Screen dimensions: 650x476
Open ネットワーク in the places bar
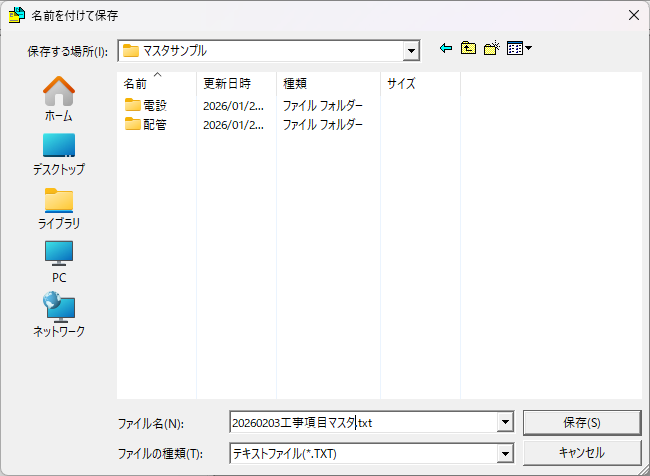pyautogui.click(x=59, y=315)
